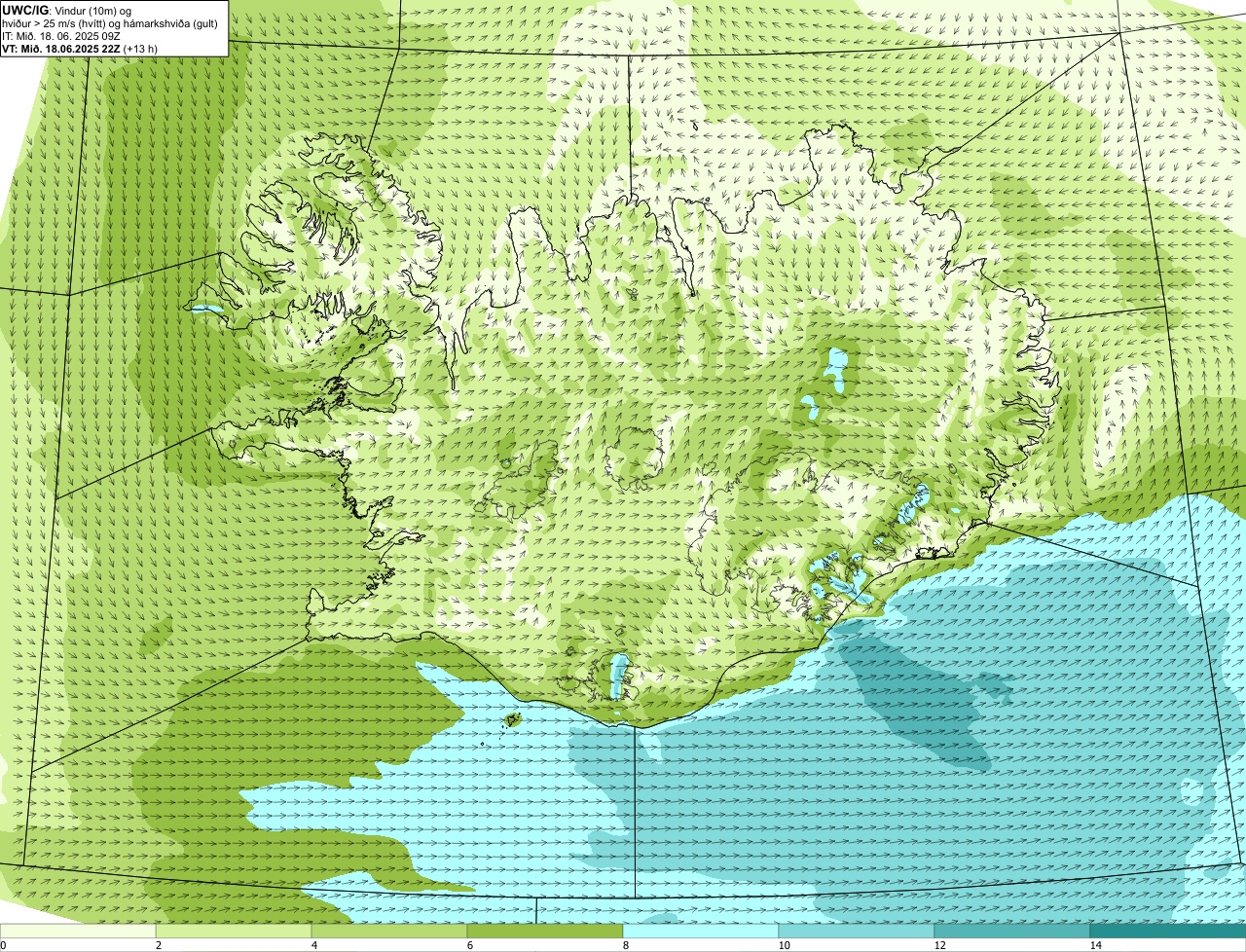Click the small Vestmannaeyjar island off the south coast
Image resolution: width=1246 pixels, height=952 pixels.
pyautogui.click(x=513, y=720)
